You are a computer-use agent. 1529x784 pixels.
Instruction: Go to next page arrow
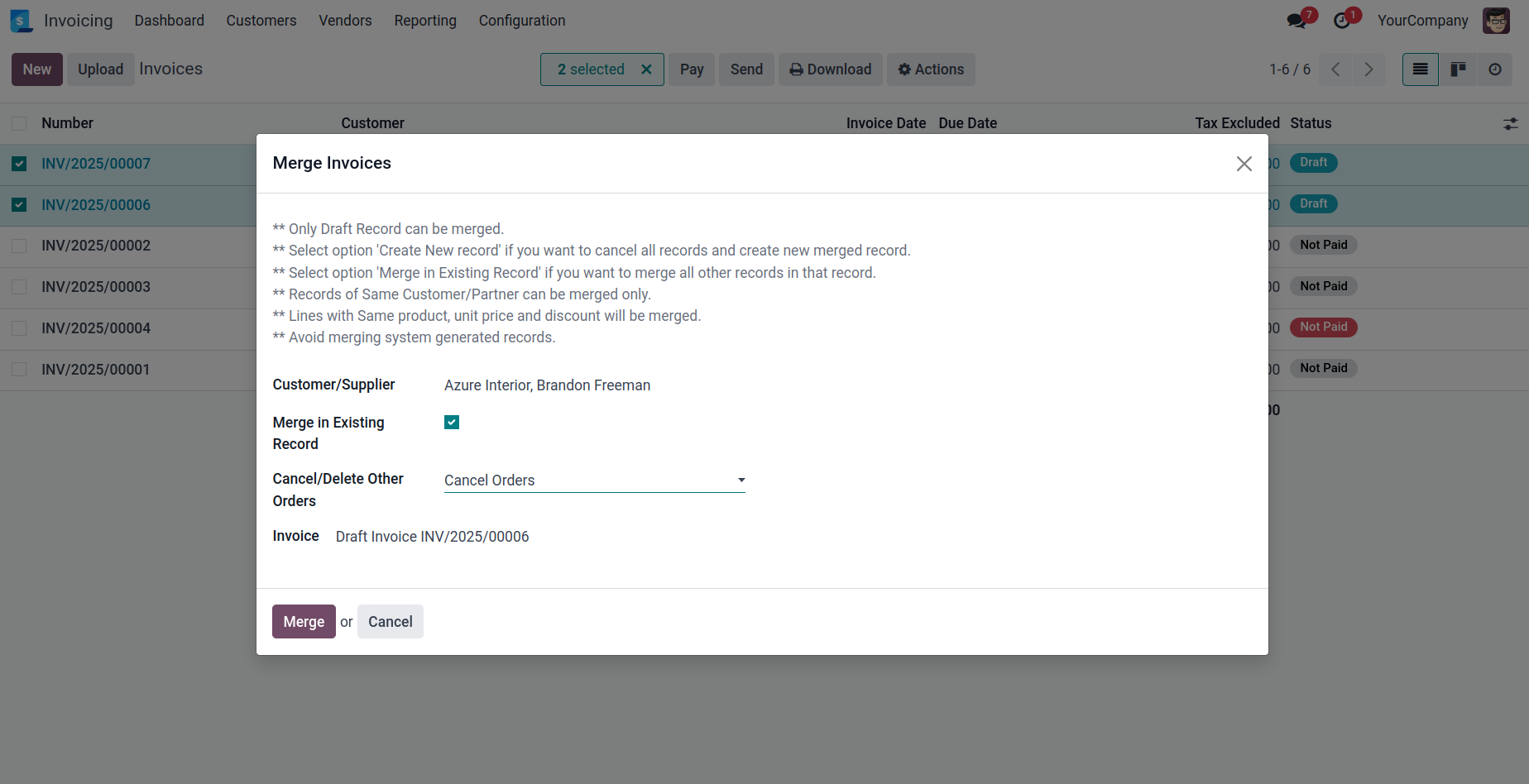(1368, 69)
